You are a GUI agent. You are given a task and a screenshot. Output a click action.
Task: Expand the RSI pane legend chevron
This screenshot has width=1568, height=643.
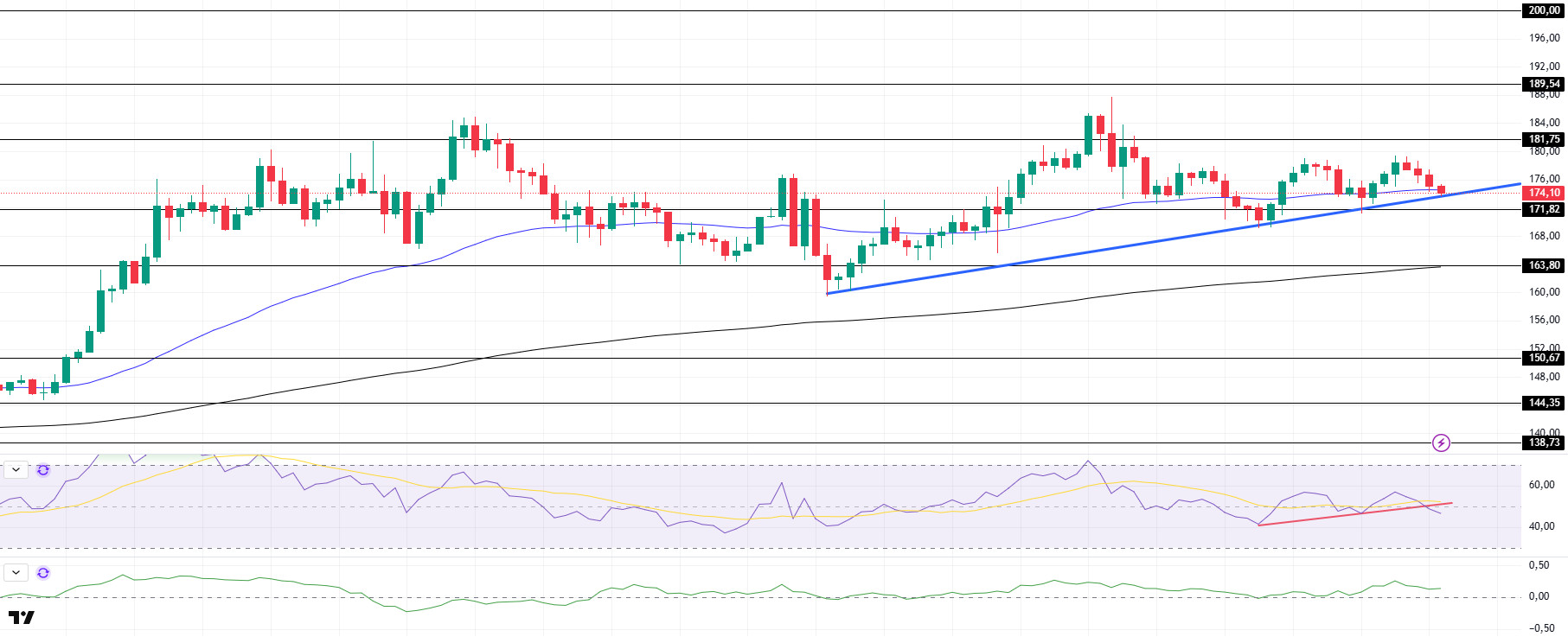pyautogui.click(x=16, y=470)
